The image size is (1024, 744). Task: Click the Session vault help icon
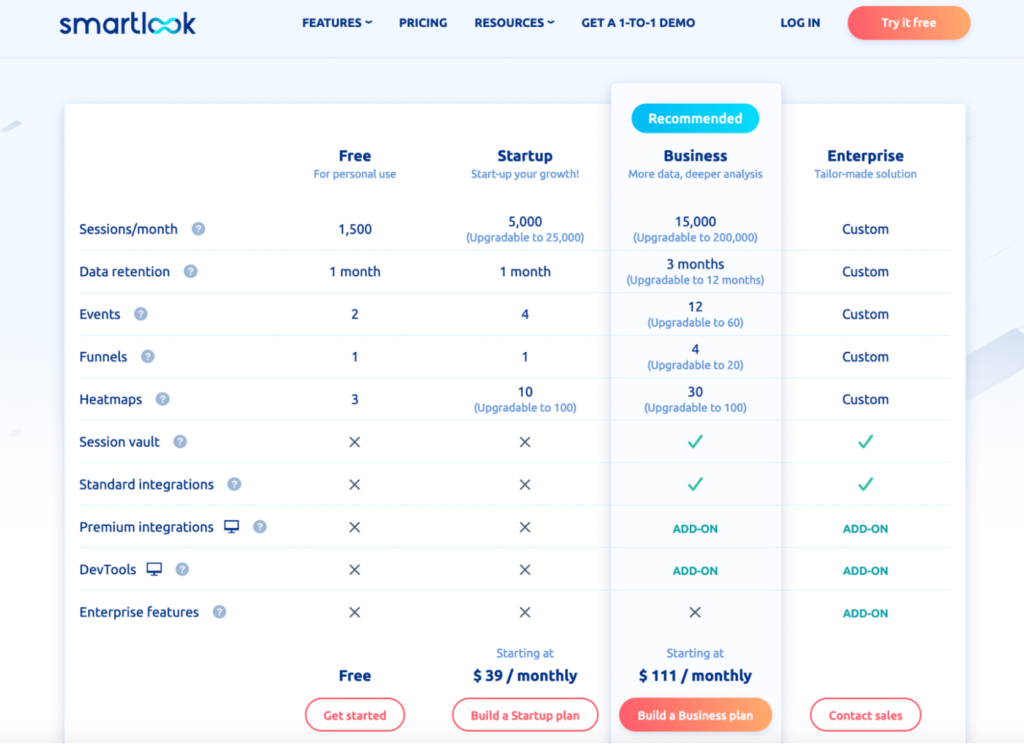(x=180, y=442)
